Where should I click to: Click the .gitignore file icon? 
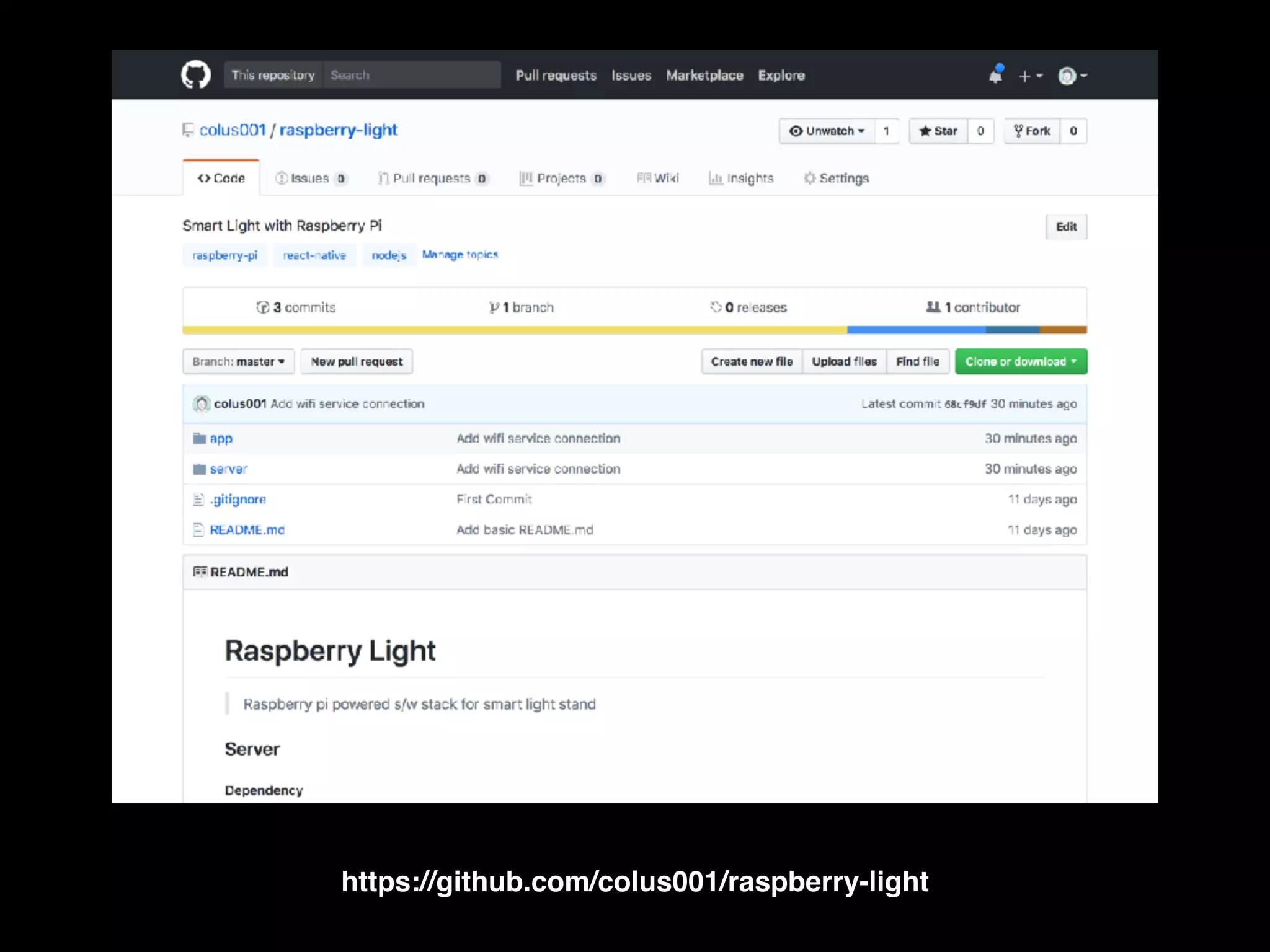[x=198, y=499]
